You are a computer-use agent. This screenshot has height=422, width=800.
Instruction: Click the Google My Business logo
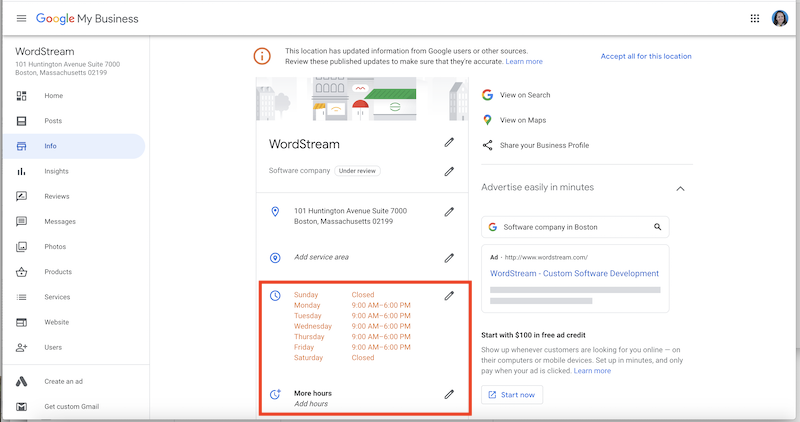(x=87, y=19)
